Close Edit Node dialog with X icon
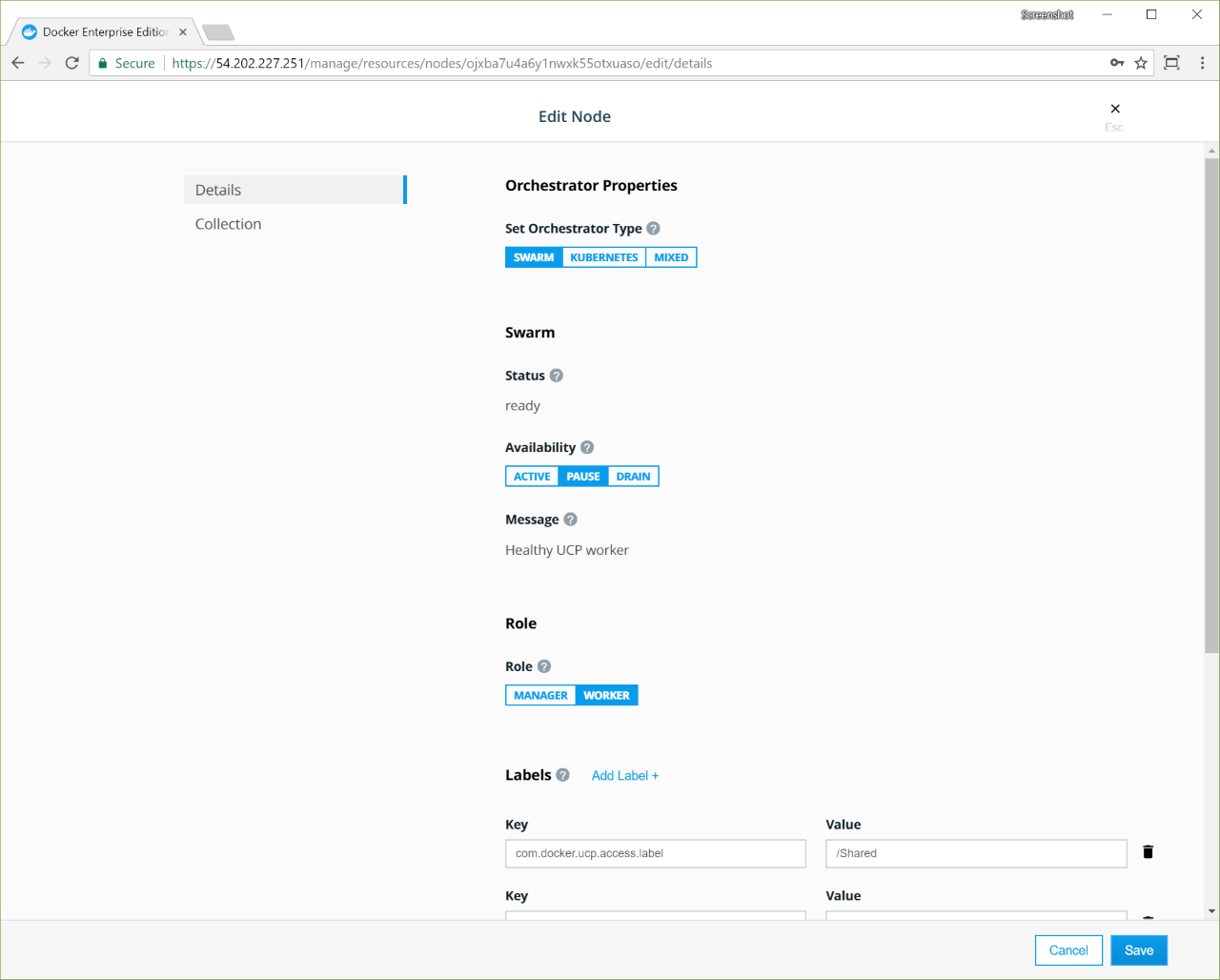 tap(1115, 109)
